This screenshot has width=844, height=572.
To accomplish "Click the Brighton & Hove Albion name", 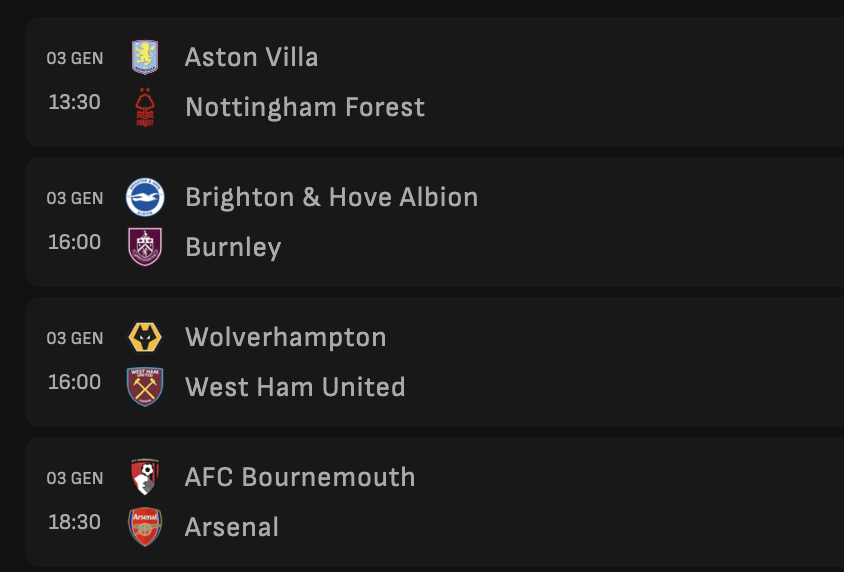I will 331,197.
